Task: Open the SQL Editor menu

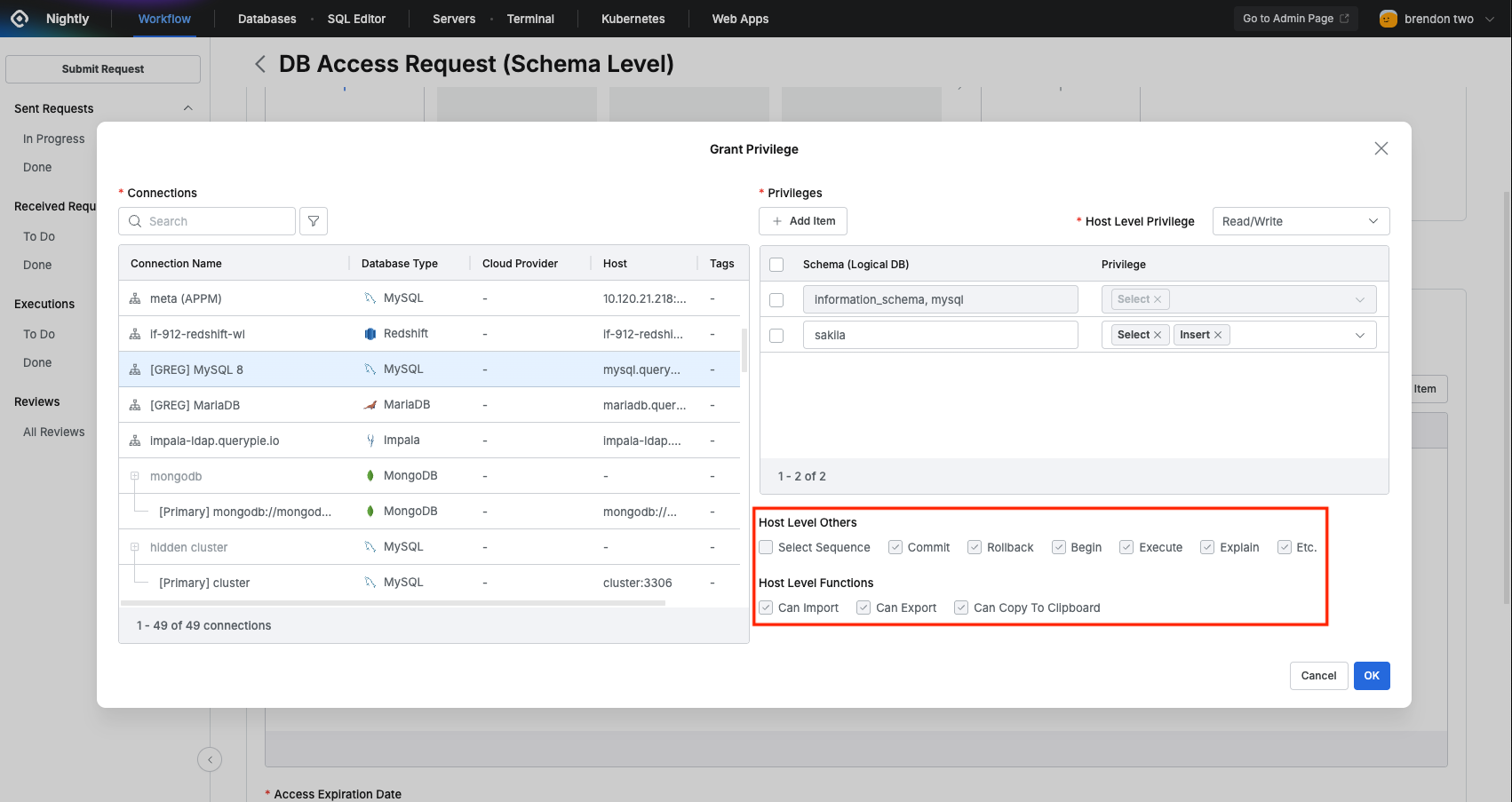Action: (x=356, y=19)
